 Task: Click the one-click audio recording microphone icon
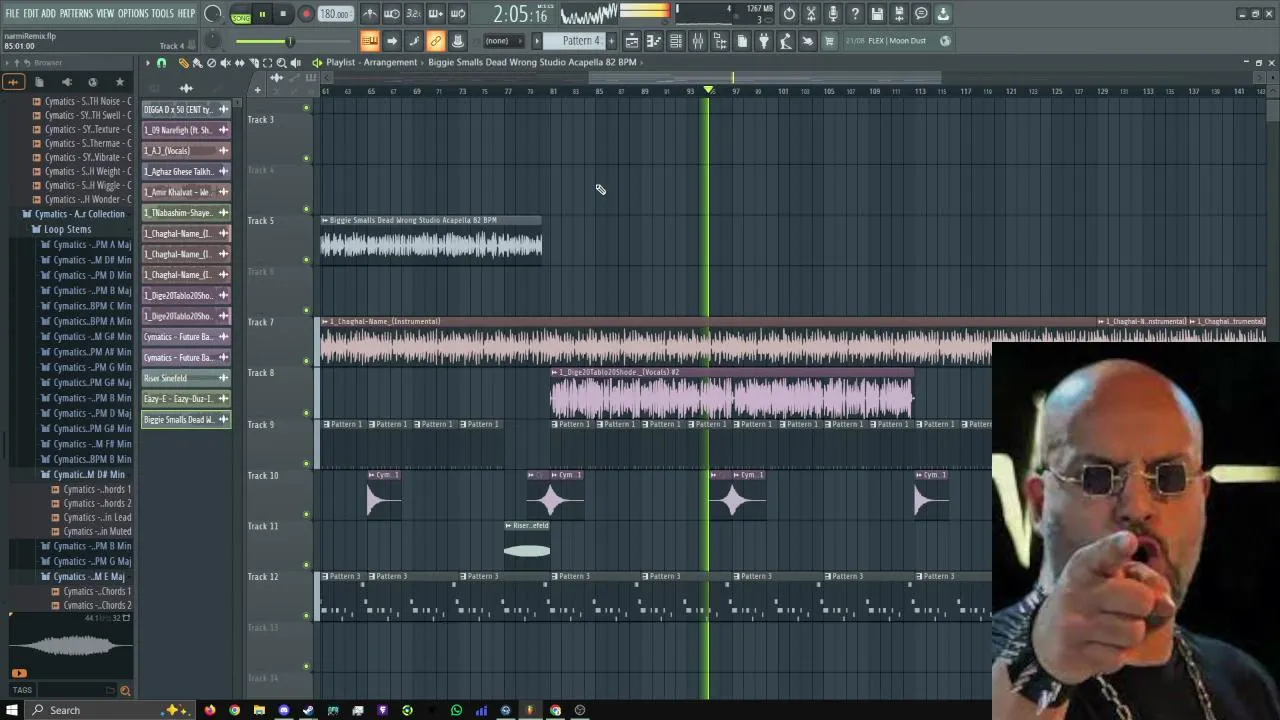tap(833, 14)
